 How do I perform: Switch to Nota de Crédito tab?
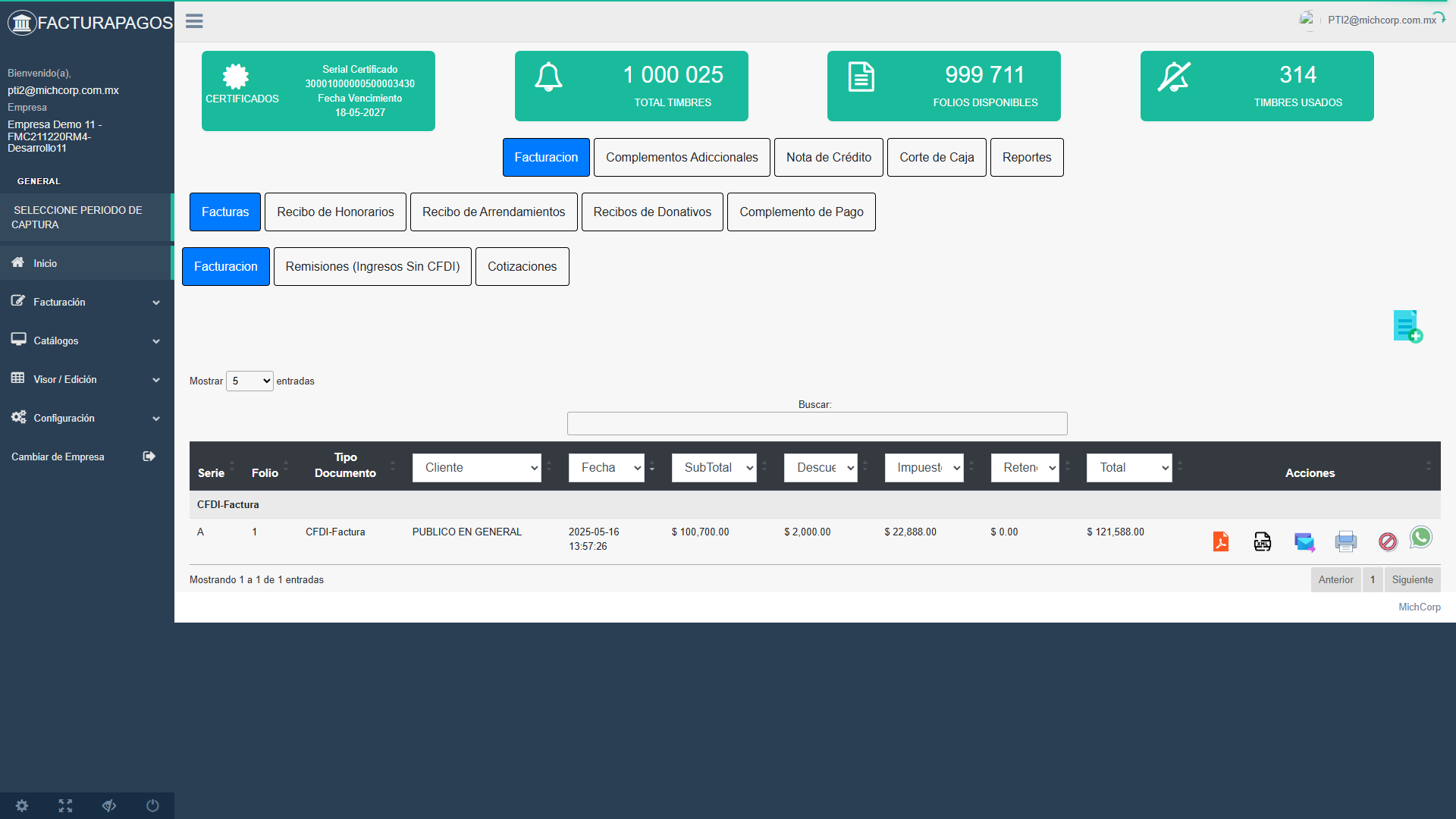828,157
